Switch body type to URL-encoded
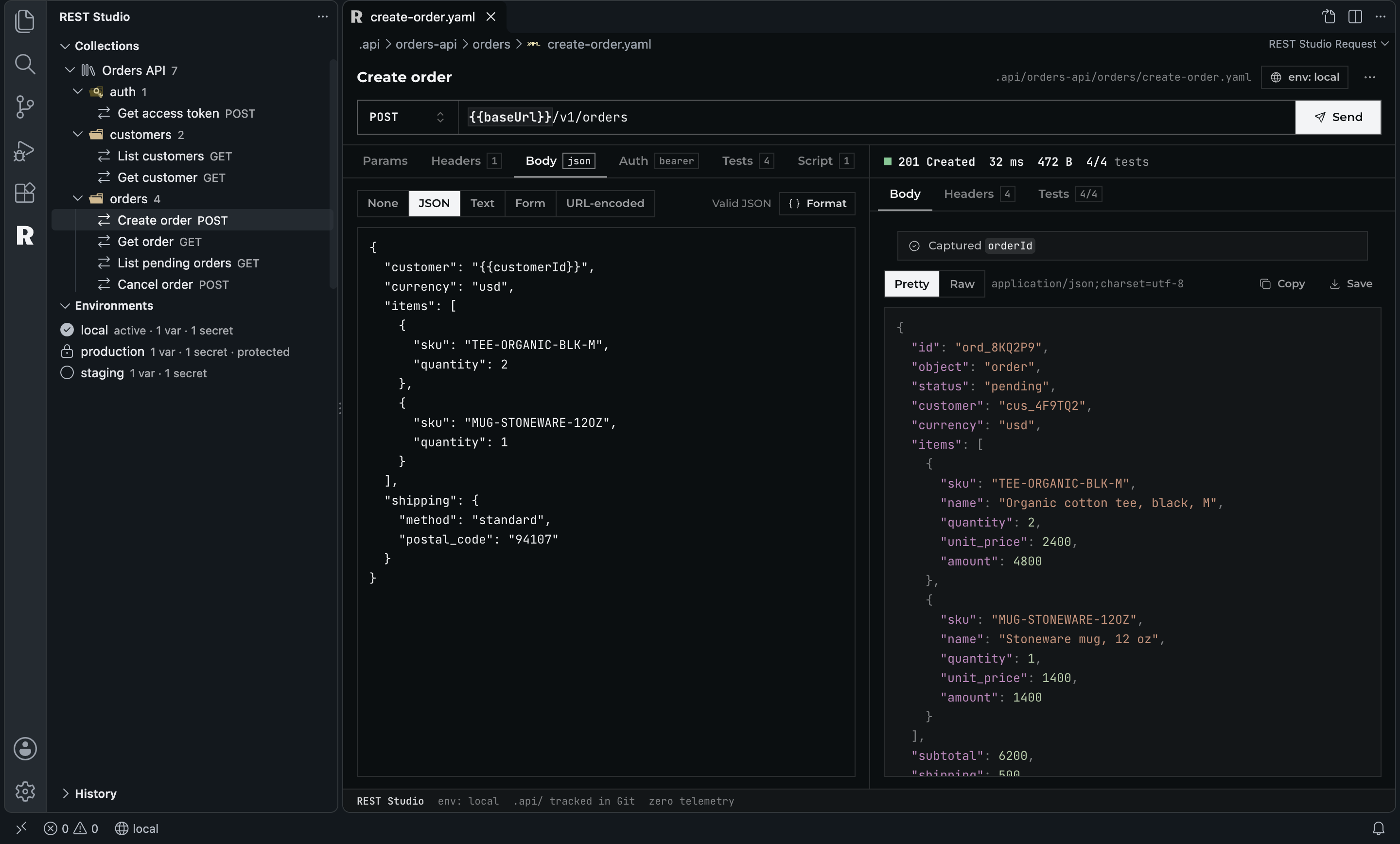The image size is (1400, 844). click(x=605, y=203)
